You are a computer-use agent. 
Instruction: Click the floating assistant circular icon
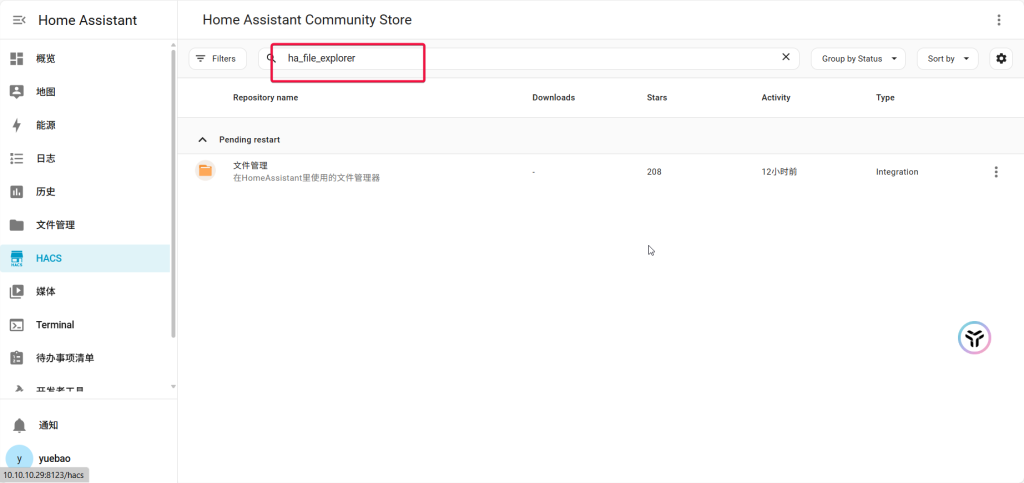click(974, 337)
